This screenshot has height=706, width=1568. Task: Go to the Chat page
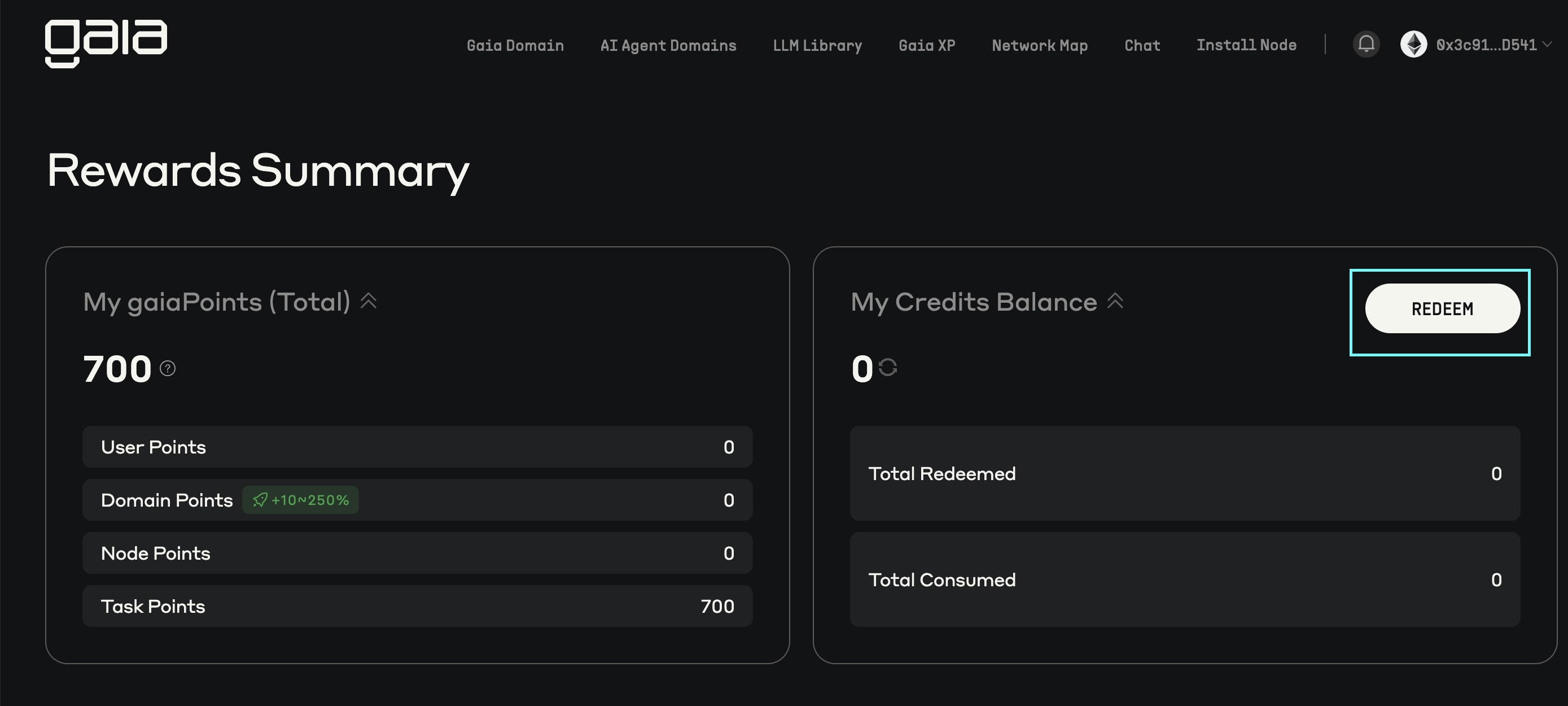1142,46
